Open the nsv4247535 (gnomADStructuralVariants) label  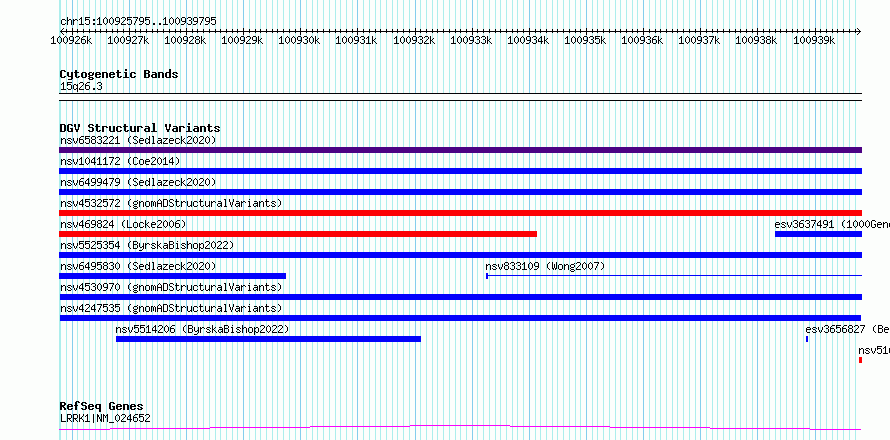pyautogui.click(x=171, y=308)
